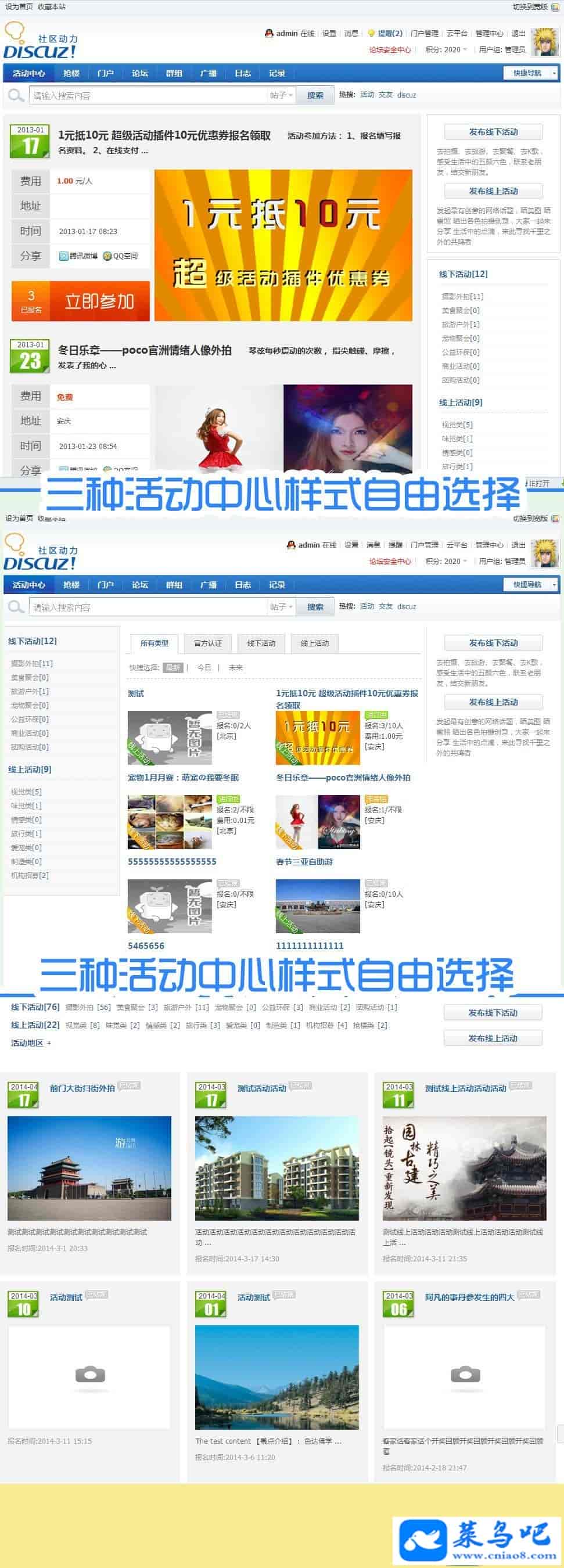Switch to 线上活动 tab after 线下活动 tab
564x1568 pixels.
pos(315,643)
